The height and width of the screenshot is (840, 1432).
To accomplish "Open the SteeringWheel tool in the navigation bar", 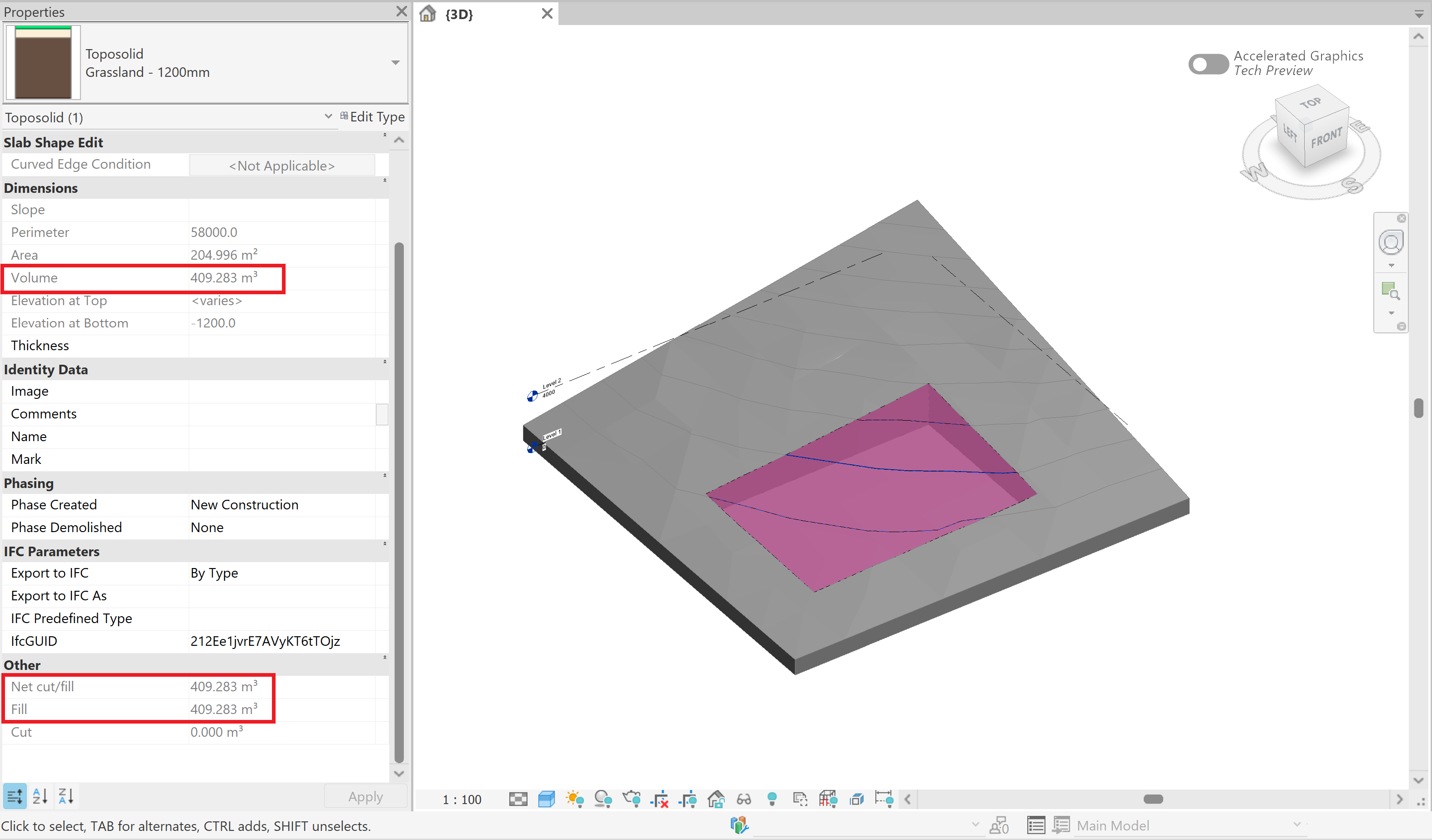I will [x=1391, y=241].
